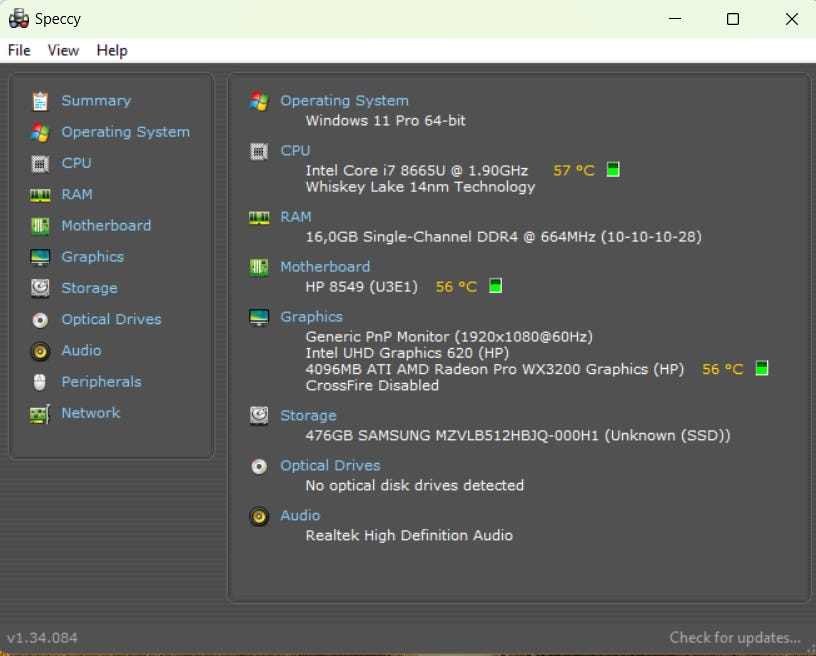816x656 pixels.
Task: Switch to the Network section
Action: click(91, 413)
